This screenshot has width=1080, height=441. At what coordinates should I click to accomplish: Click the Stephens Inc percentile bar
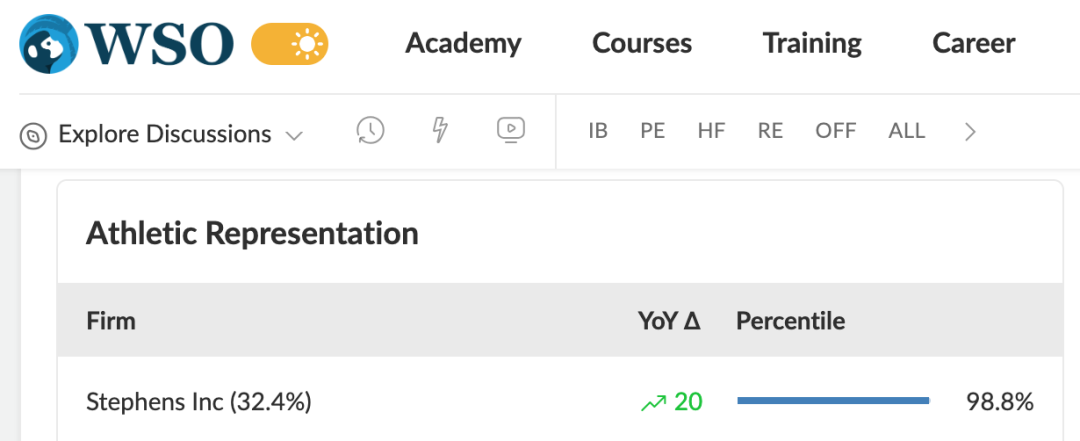[833, 400]
